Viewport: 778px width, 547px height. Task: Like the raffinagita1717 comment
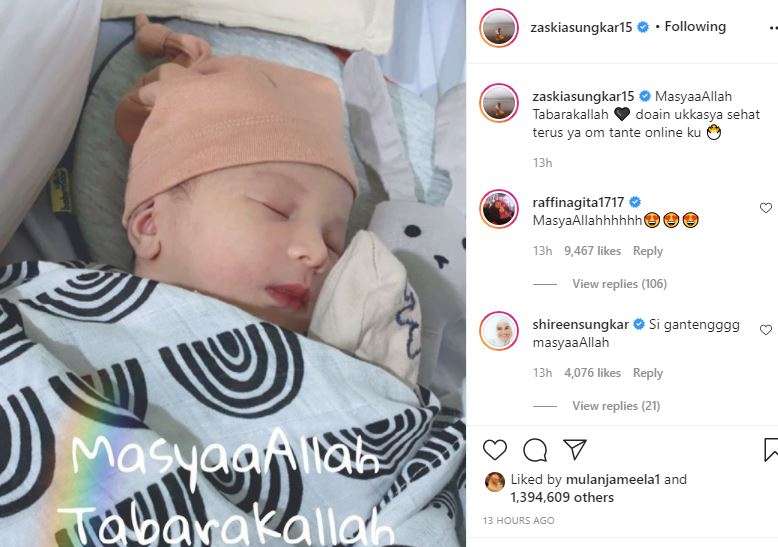coord(766,208)
